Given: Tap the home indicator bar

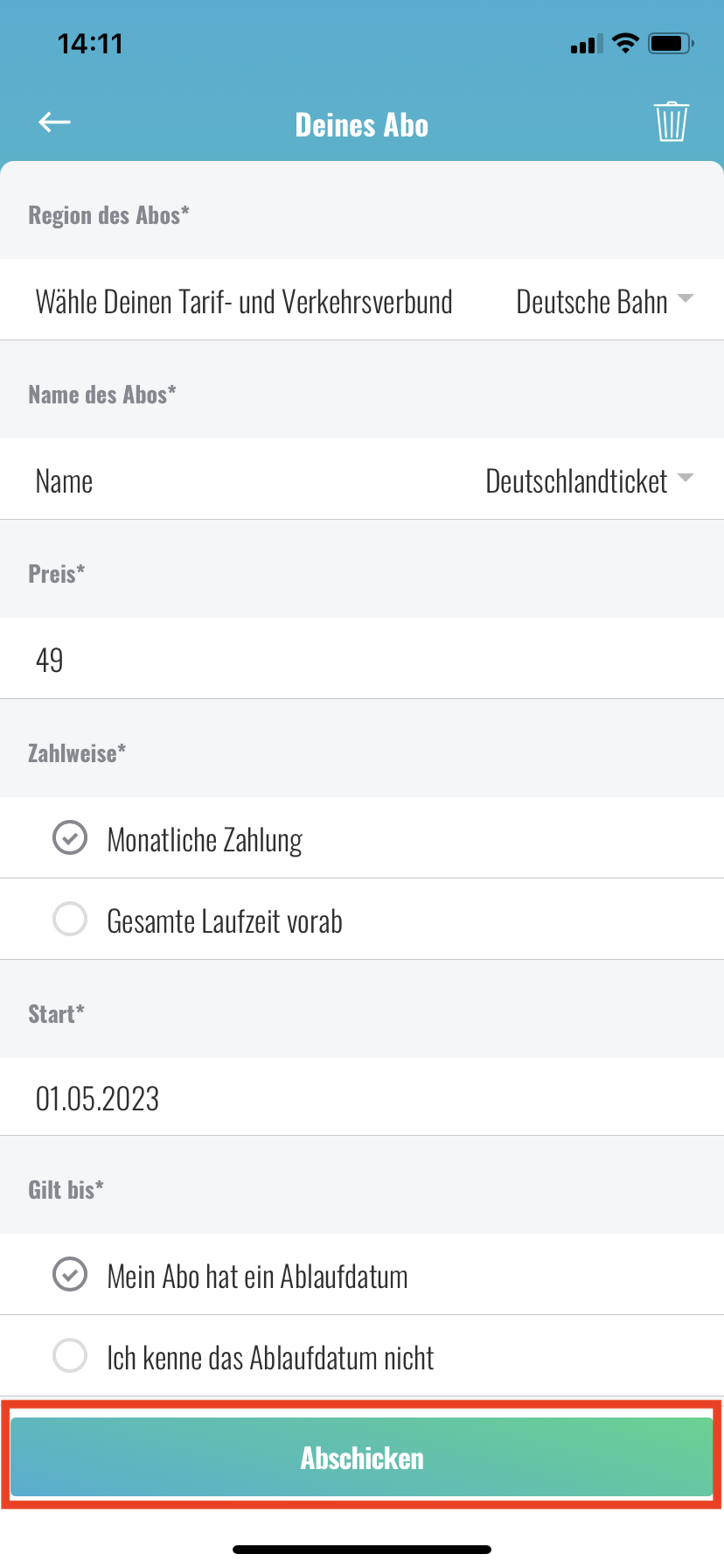Looking at the screenshot, I should coord(362,1550).
